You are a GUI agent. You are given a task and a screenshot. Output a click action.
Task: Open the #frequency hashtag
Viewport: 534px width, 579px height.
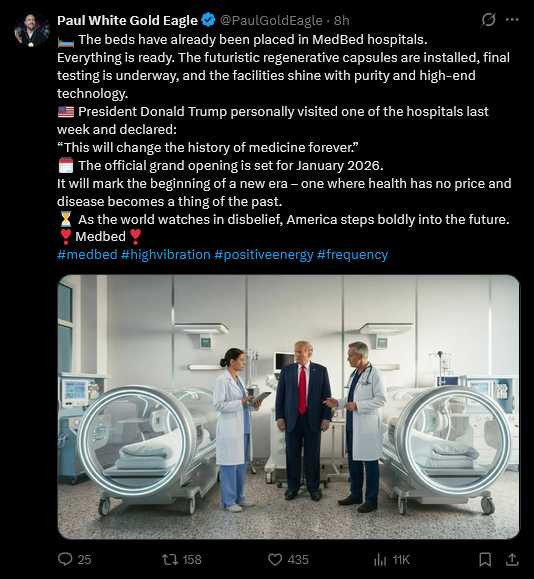click(x=352, y=254)
